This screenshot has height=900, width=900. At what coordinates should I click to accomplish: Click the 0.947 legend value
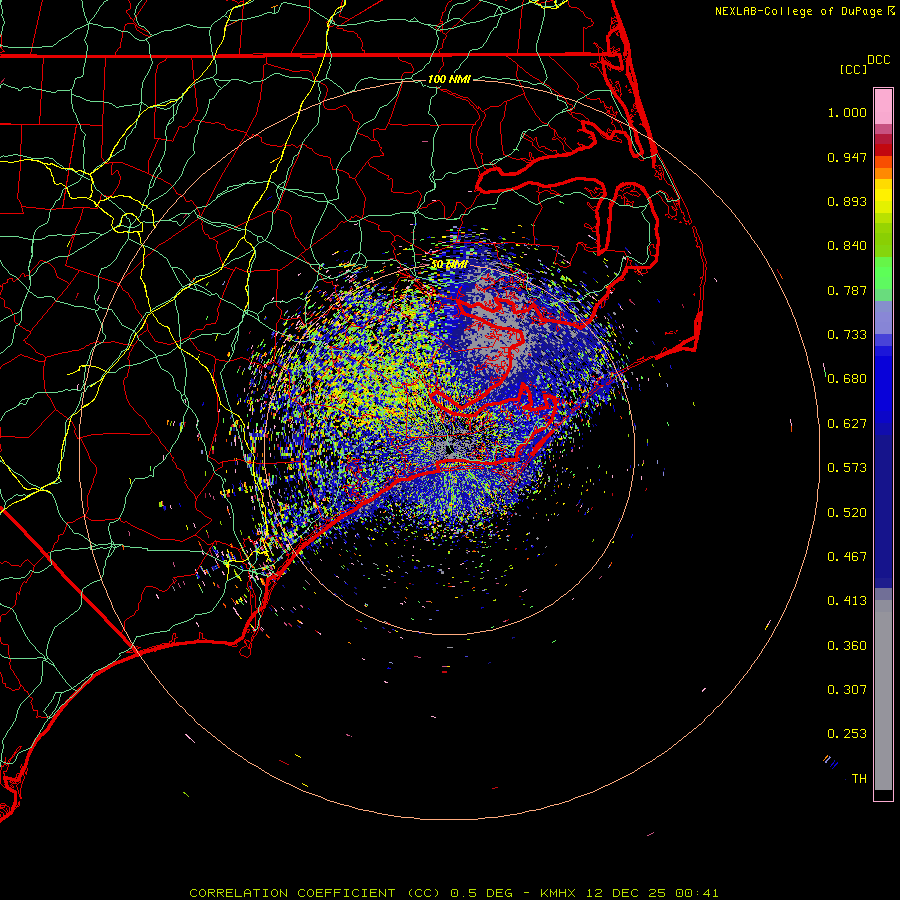coord(847,157)
